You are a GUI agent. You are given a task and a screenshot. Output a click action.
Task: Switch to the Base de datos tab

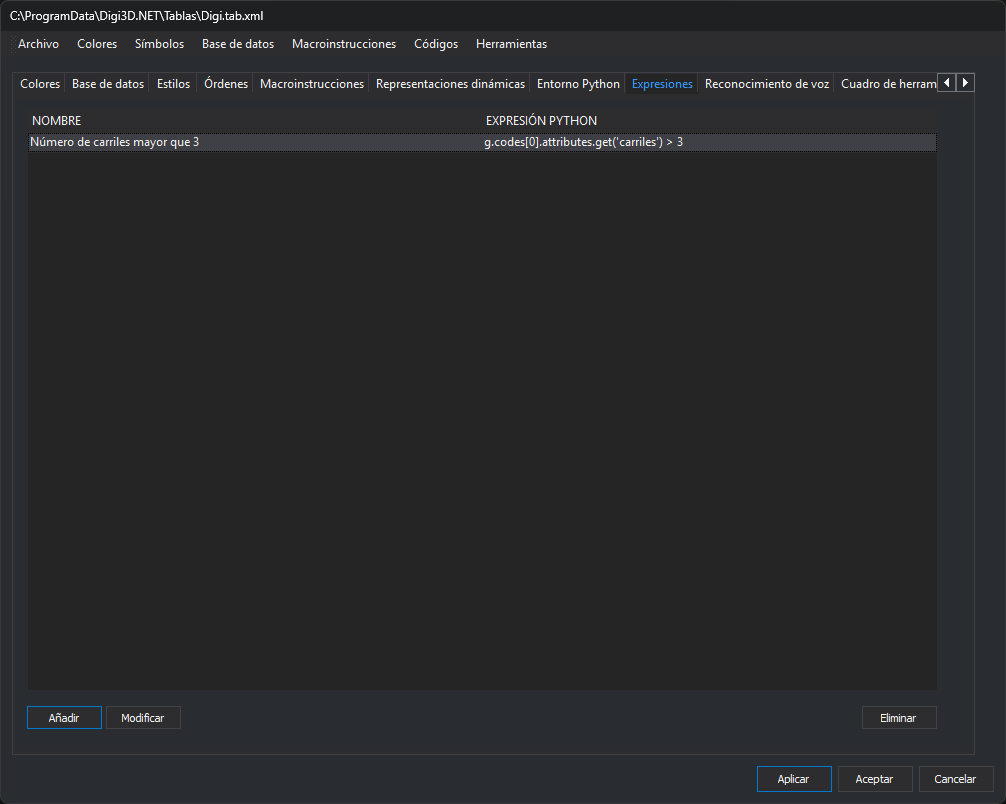(108, 83)
